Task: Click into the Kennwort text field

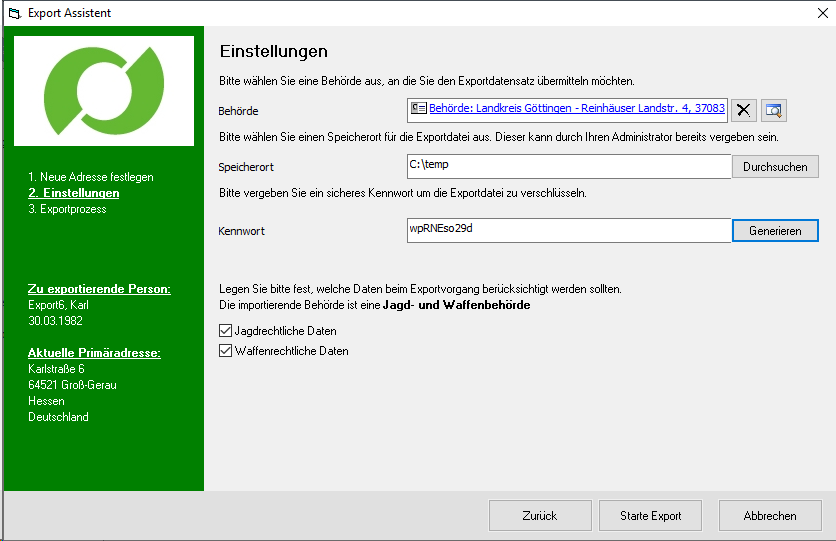Action: [x=568, y=230]
